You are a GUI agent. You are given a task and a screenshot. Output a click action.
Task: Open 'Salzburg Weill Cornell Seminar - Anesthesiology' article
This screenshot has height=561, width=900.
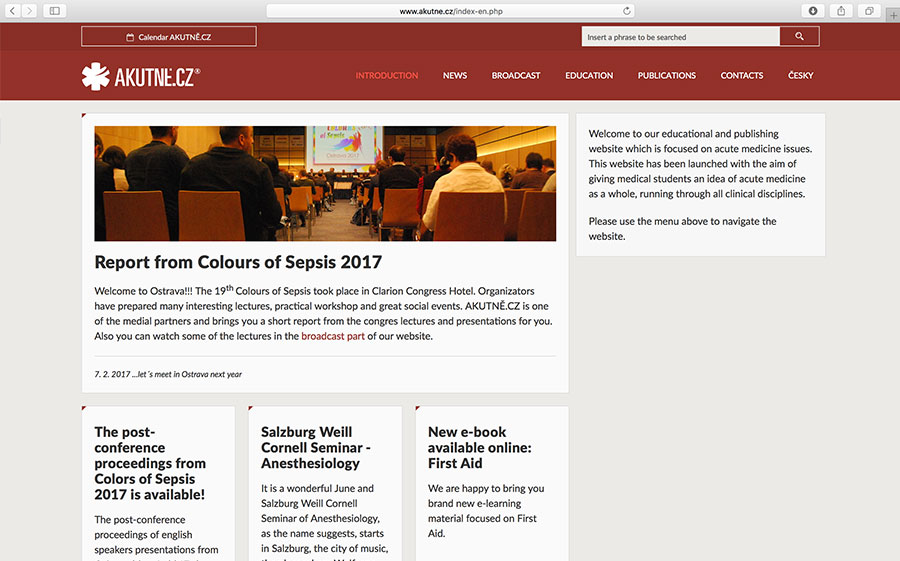(x=316, y=447)
